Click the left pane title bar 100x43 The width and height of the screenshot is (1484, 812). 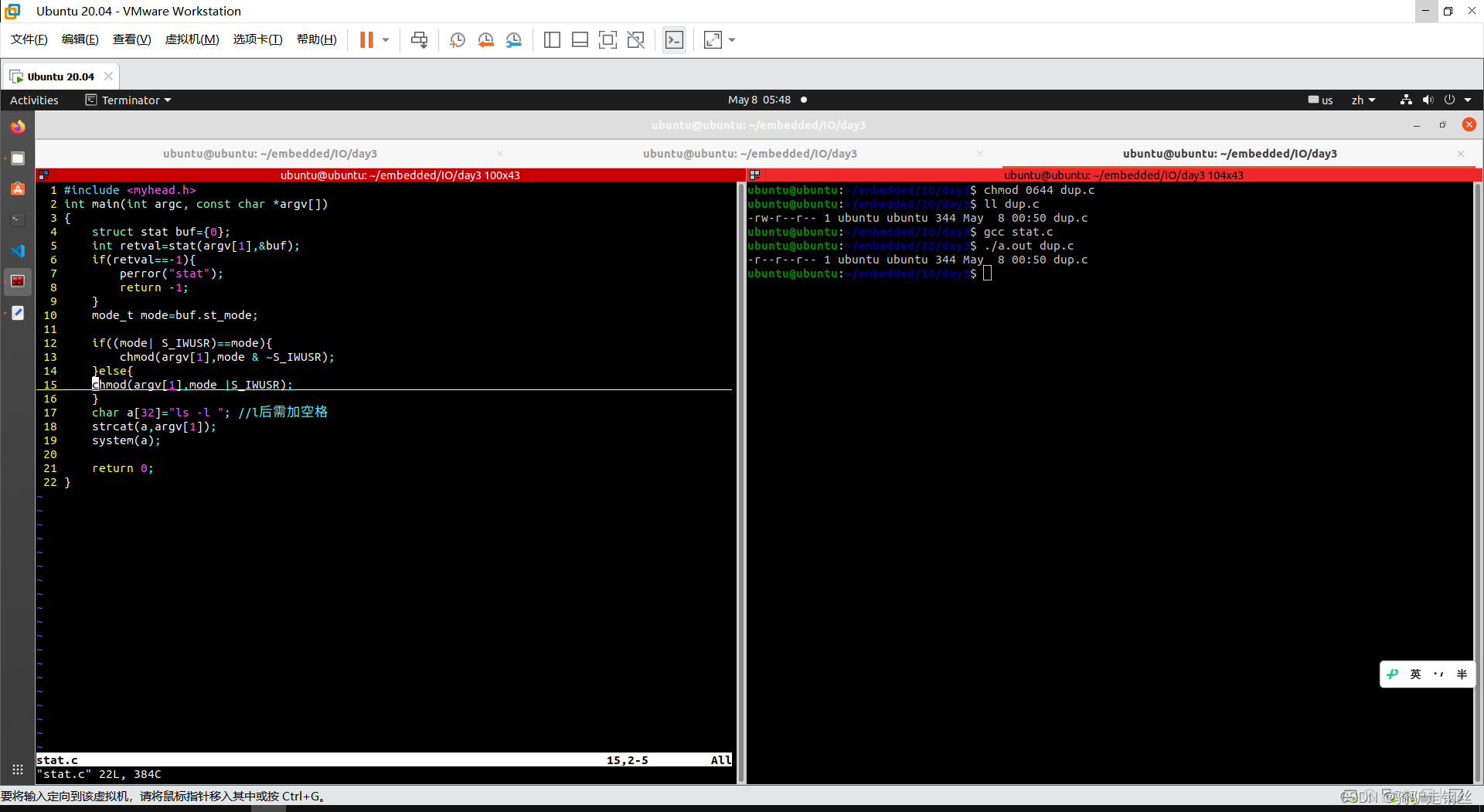[400, 175]
